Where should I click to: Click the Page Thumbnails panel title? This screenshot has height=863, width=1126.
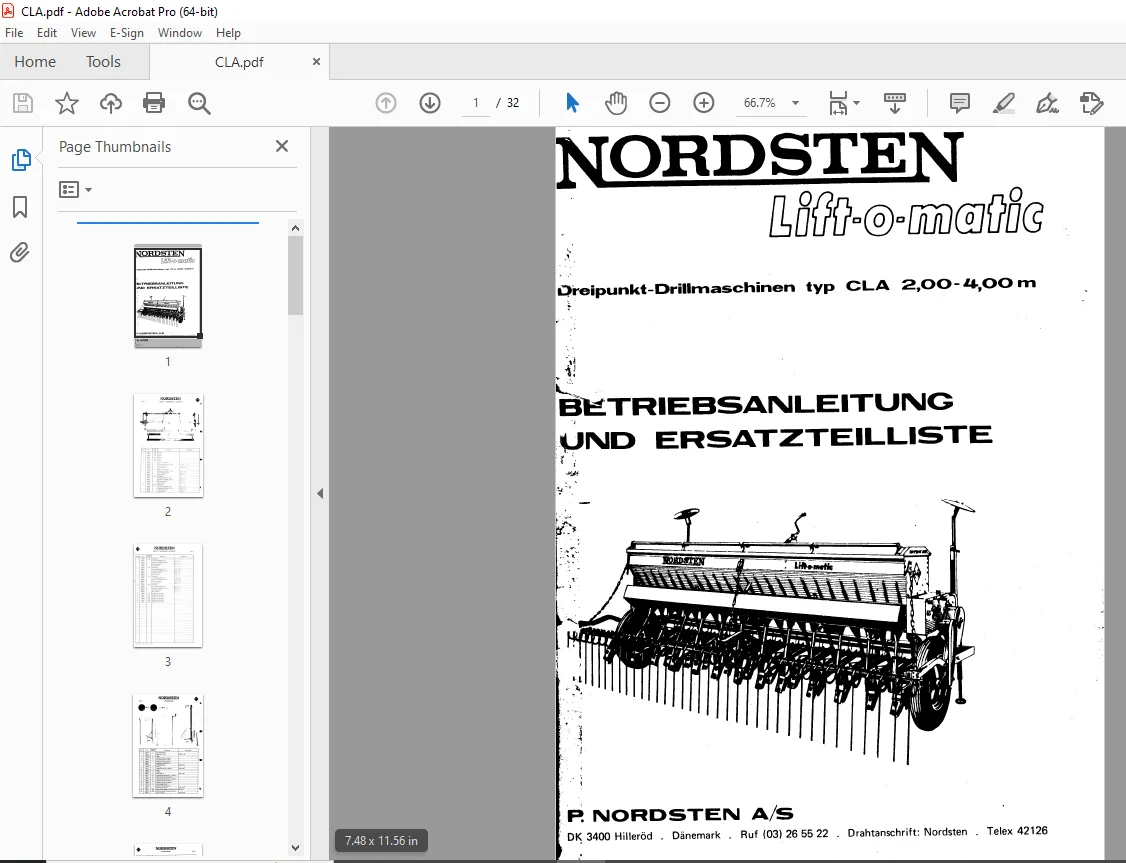point(115,146)
